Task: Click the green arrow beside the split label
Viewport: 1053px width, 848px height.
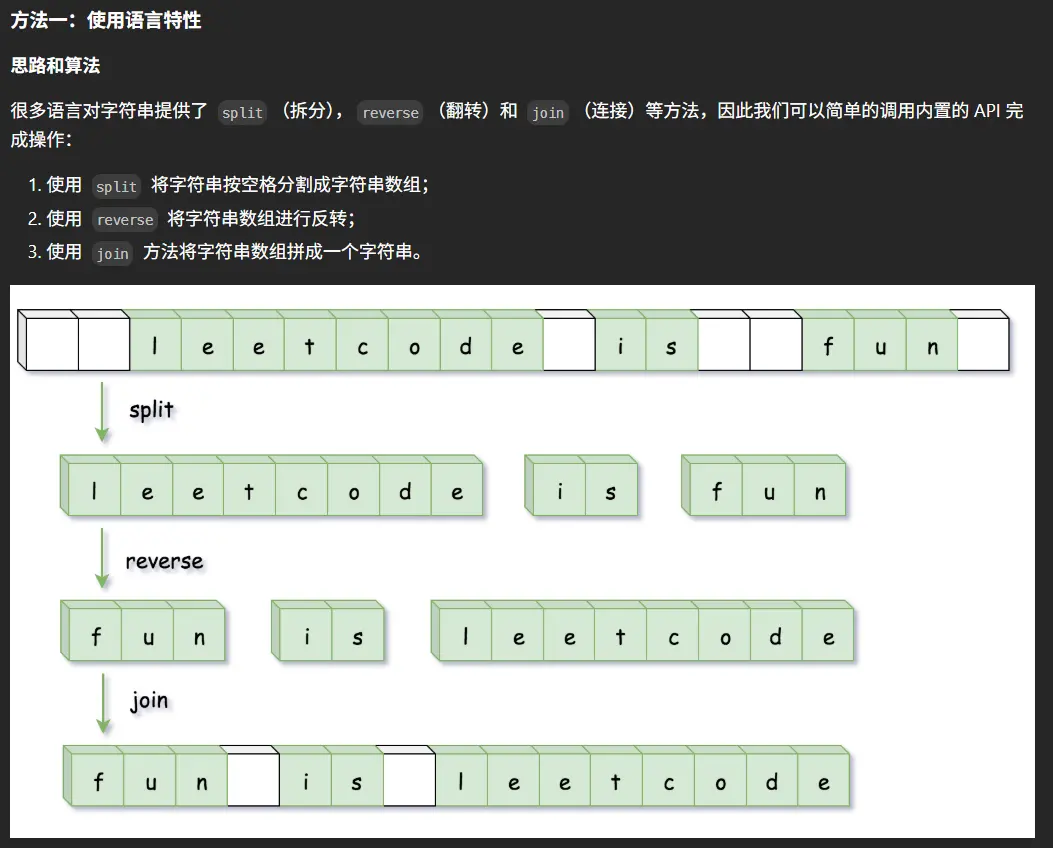Action: (x=102, y=409)
